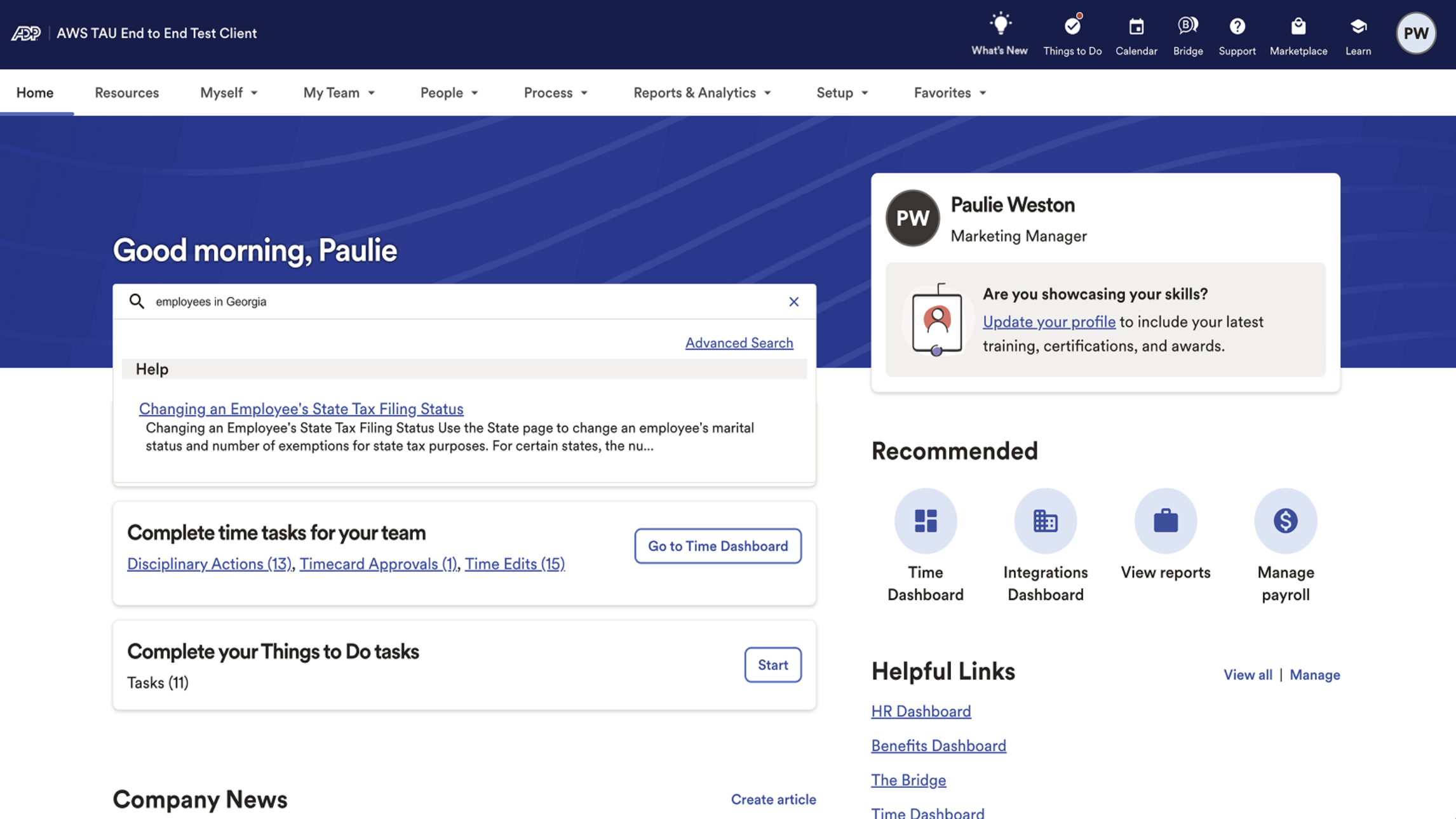This screenshot has height=819, width=1456.
Task: Expand the Myself dropdown menu
Action: [x=229, y=93]
